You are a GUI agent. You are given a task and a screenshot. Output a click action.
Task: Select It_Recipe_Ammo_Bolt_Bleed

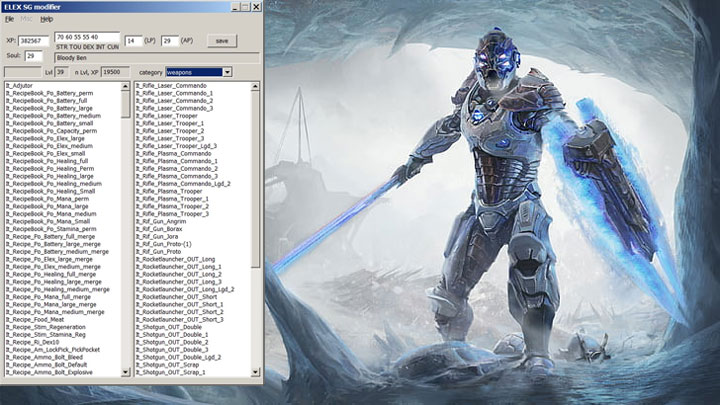[x=45, y=357]
